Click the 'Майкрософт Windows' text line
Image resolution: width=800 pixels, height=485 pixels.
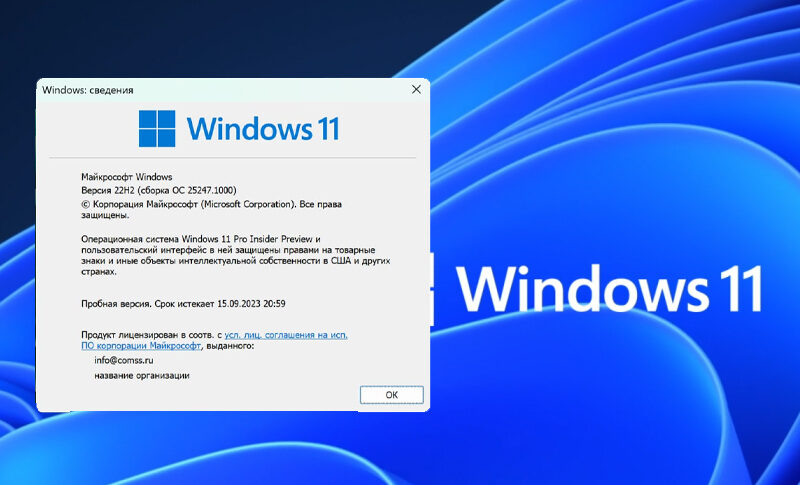tap(127, 177)
